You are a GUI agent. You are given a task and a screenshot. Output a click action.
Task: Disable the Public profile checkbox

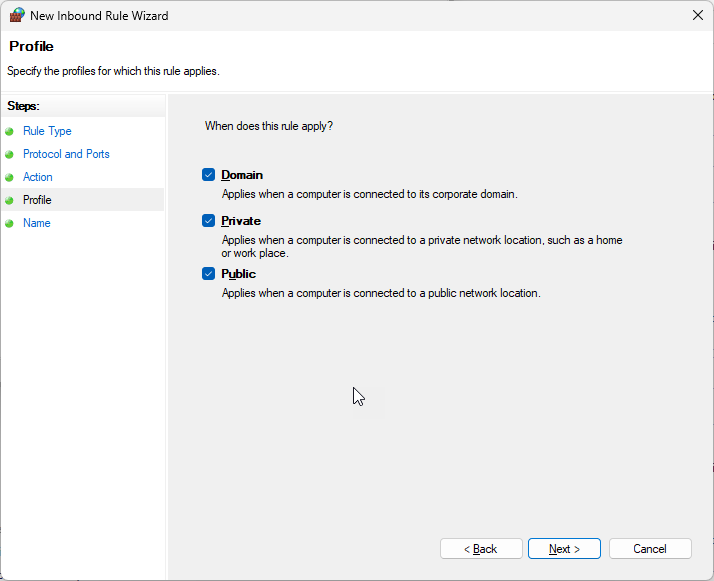pyautogui.click(x=209, y=274)
